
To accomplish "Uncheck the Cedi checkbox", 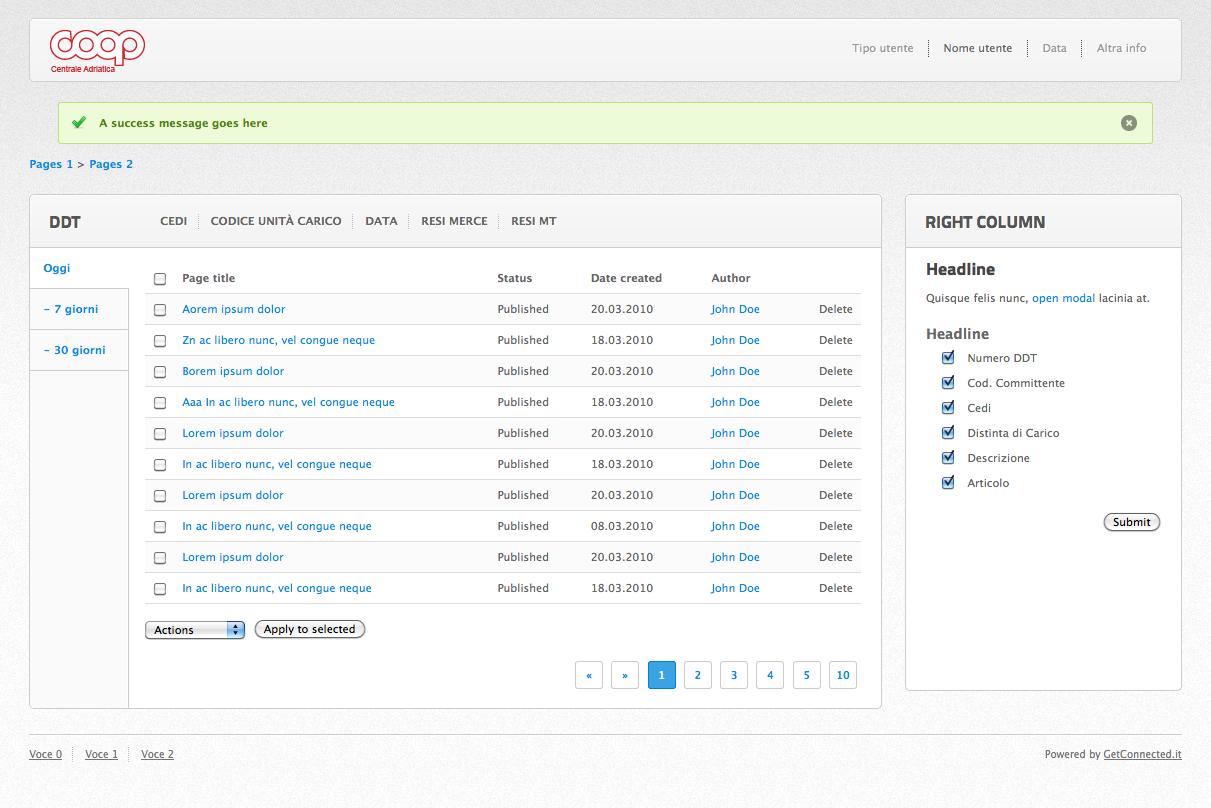I will 948,408.
